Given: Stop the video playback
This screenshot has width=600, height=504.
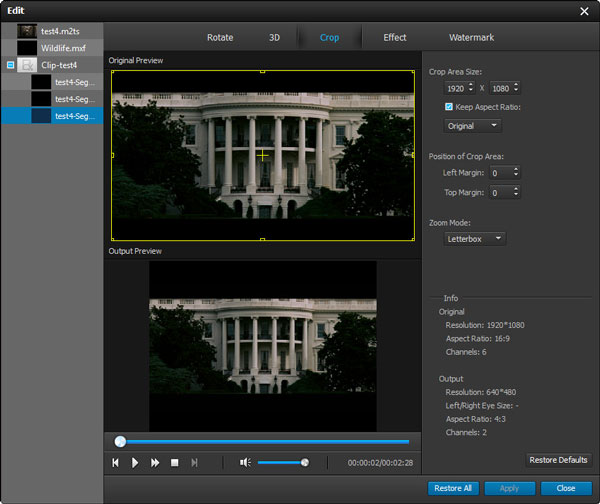Looking at the screenshot, I should [174, 463].
